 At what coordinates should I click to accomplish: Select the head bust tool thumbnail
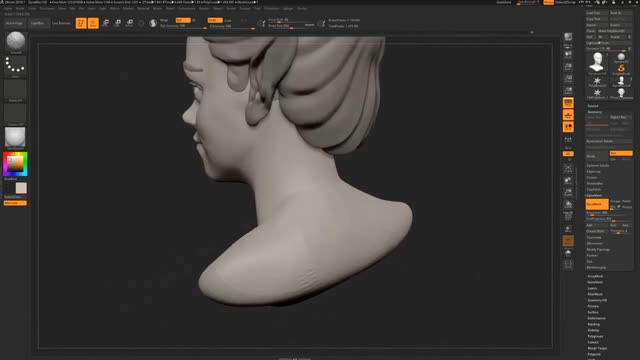point(597,63)
